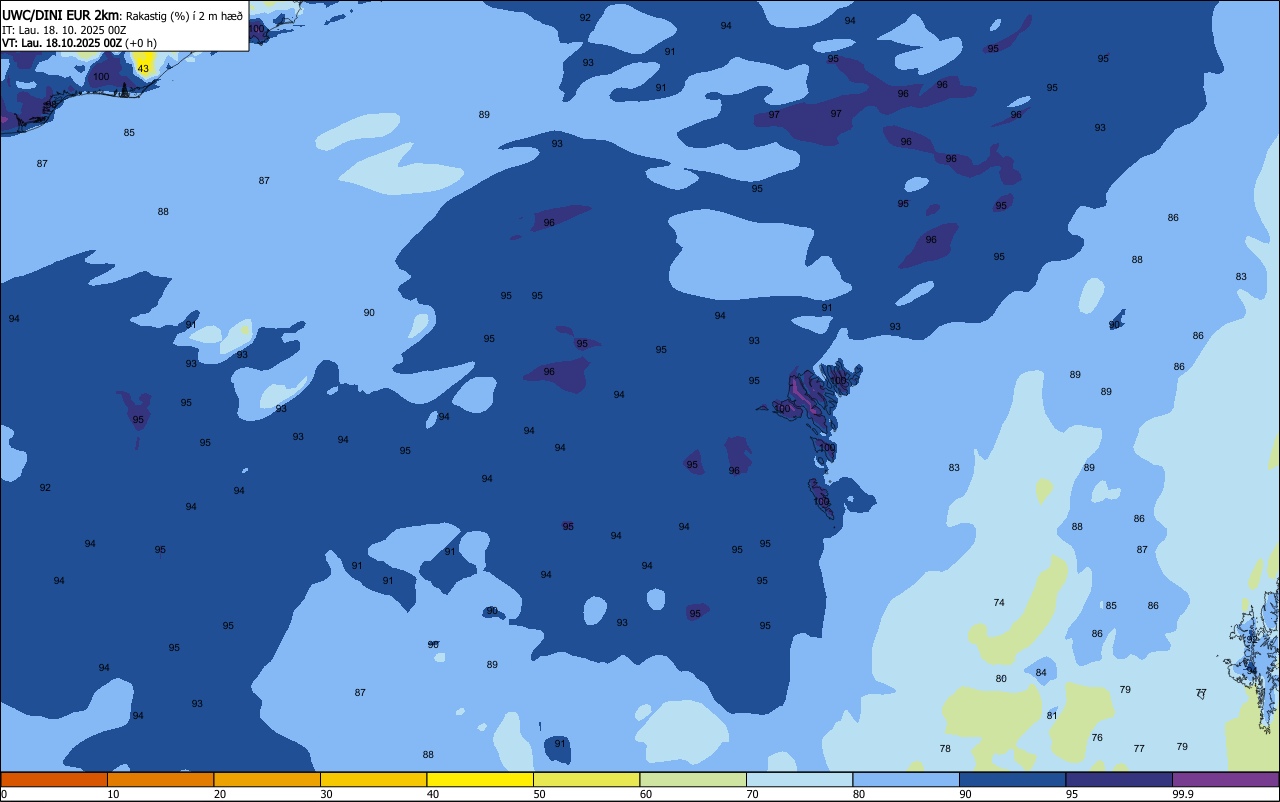Click the value 43 on the yellow patch

[x=143, y=69]
